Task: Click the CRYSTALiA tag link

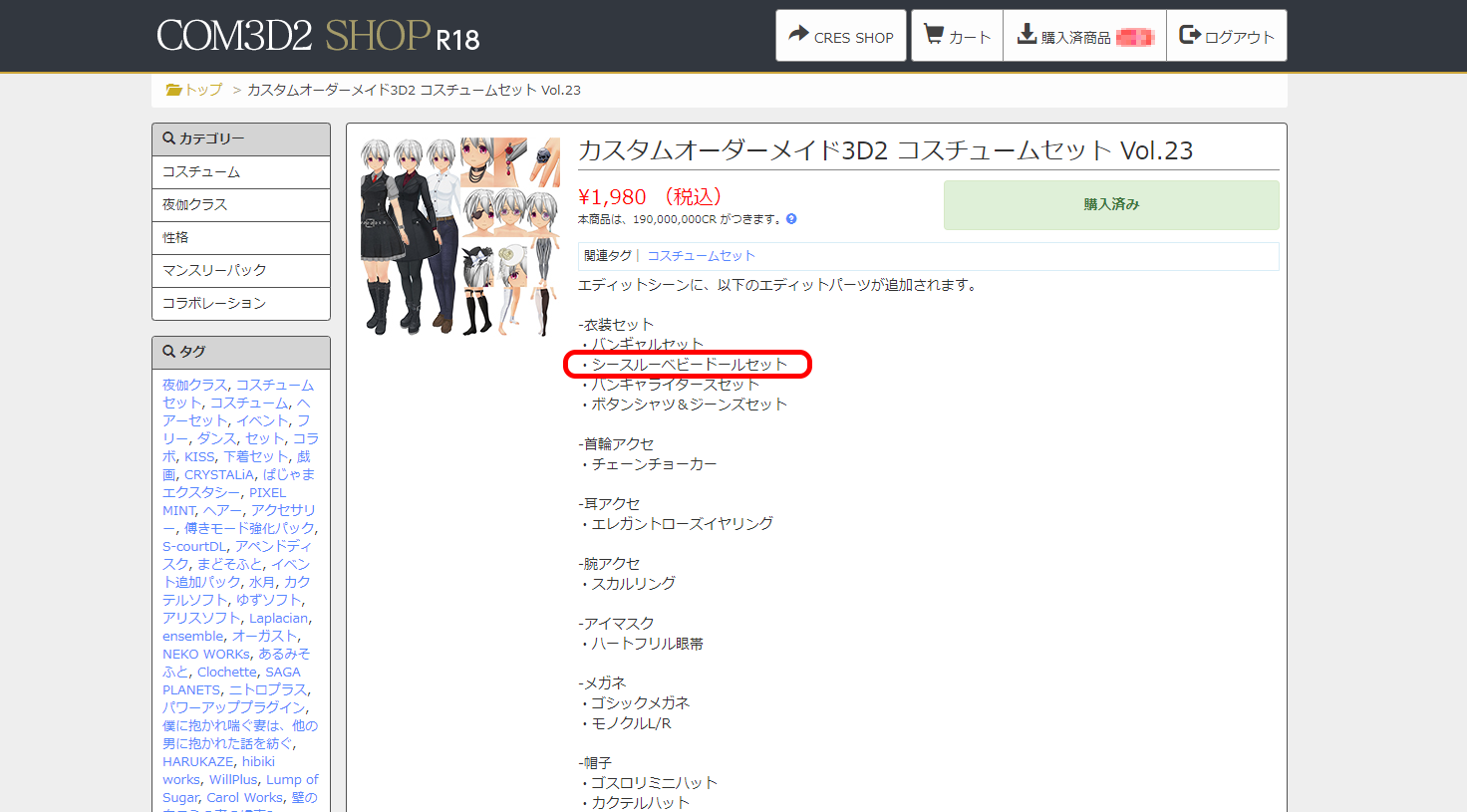Action: [219, 475]
